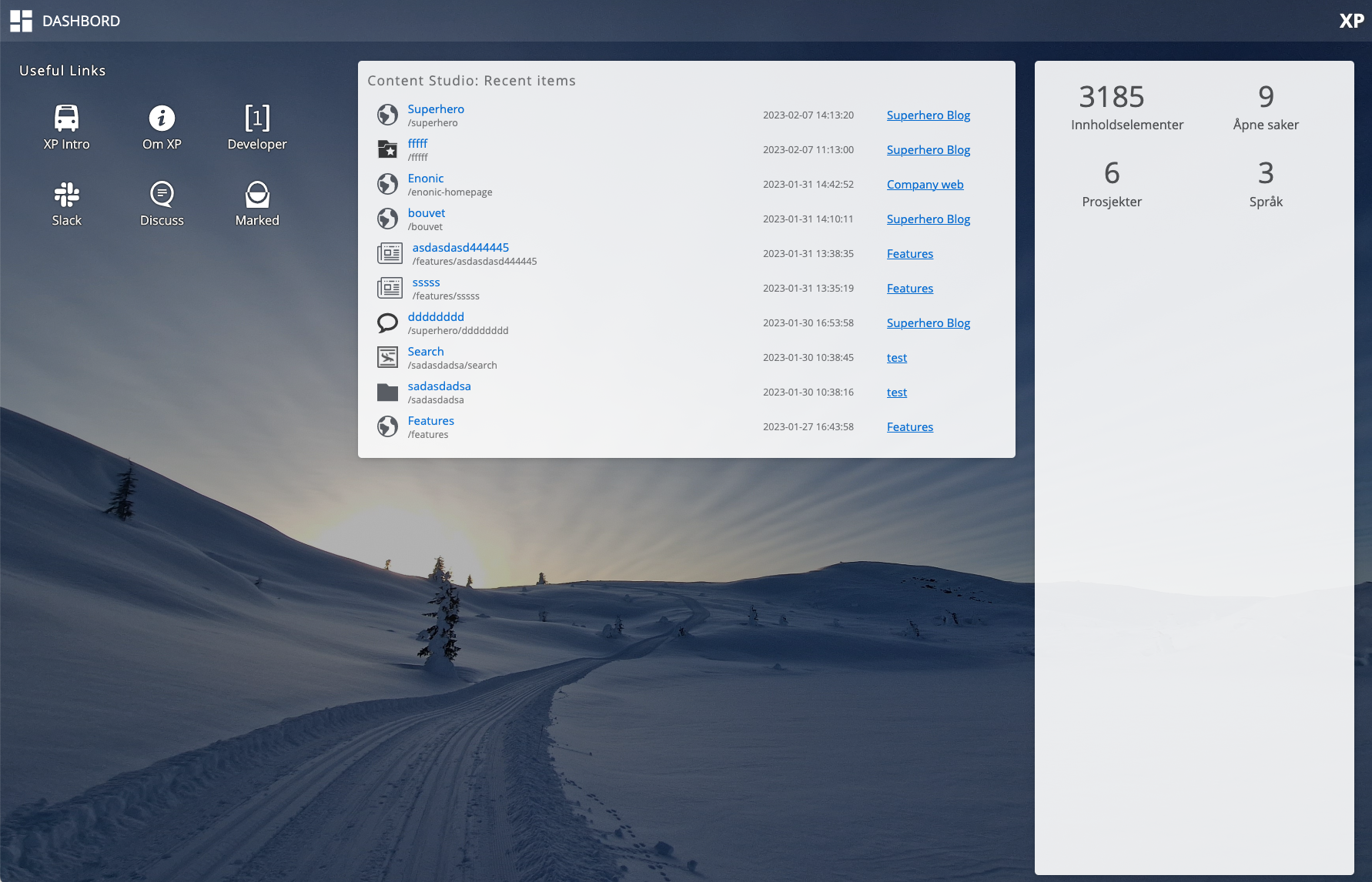Open Superhero Blog project in fffff row

928,149
